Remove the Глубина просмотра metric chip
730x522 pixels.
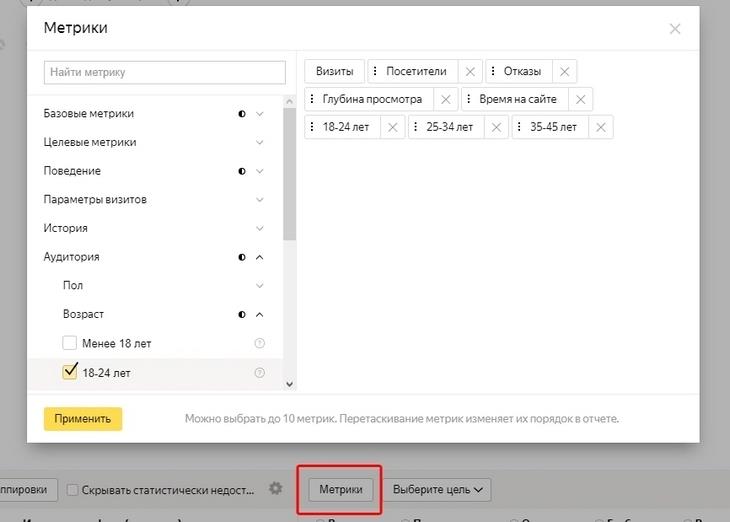tap(446, 99)
